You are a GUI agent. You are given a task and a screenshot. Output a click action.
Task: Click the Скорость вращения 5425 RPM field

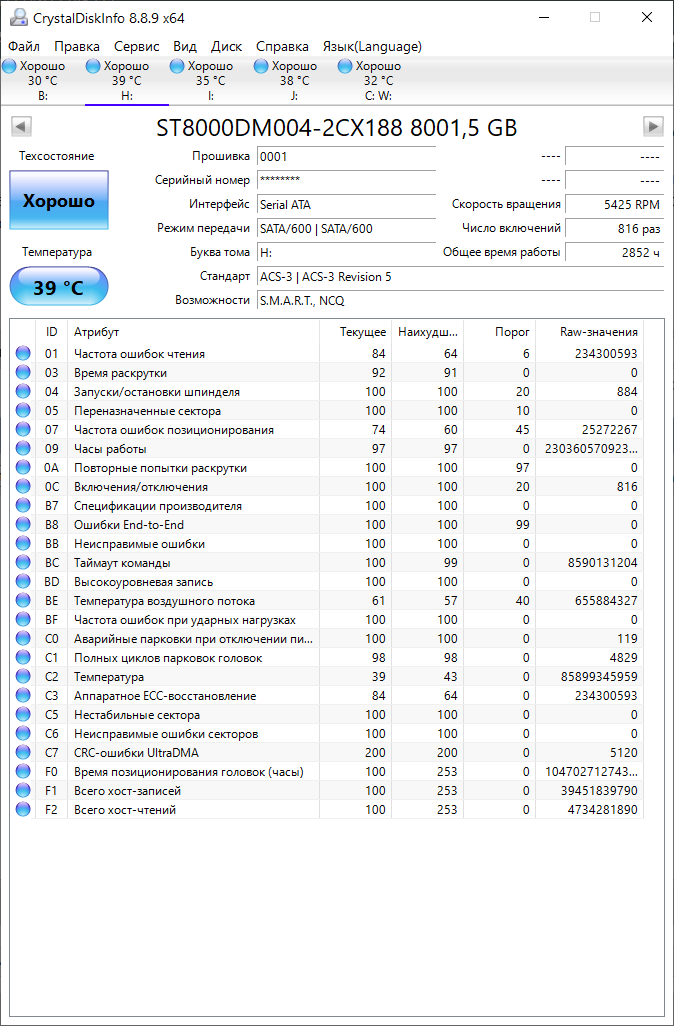[614, 204]
